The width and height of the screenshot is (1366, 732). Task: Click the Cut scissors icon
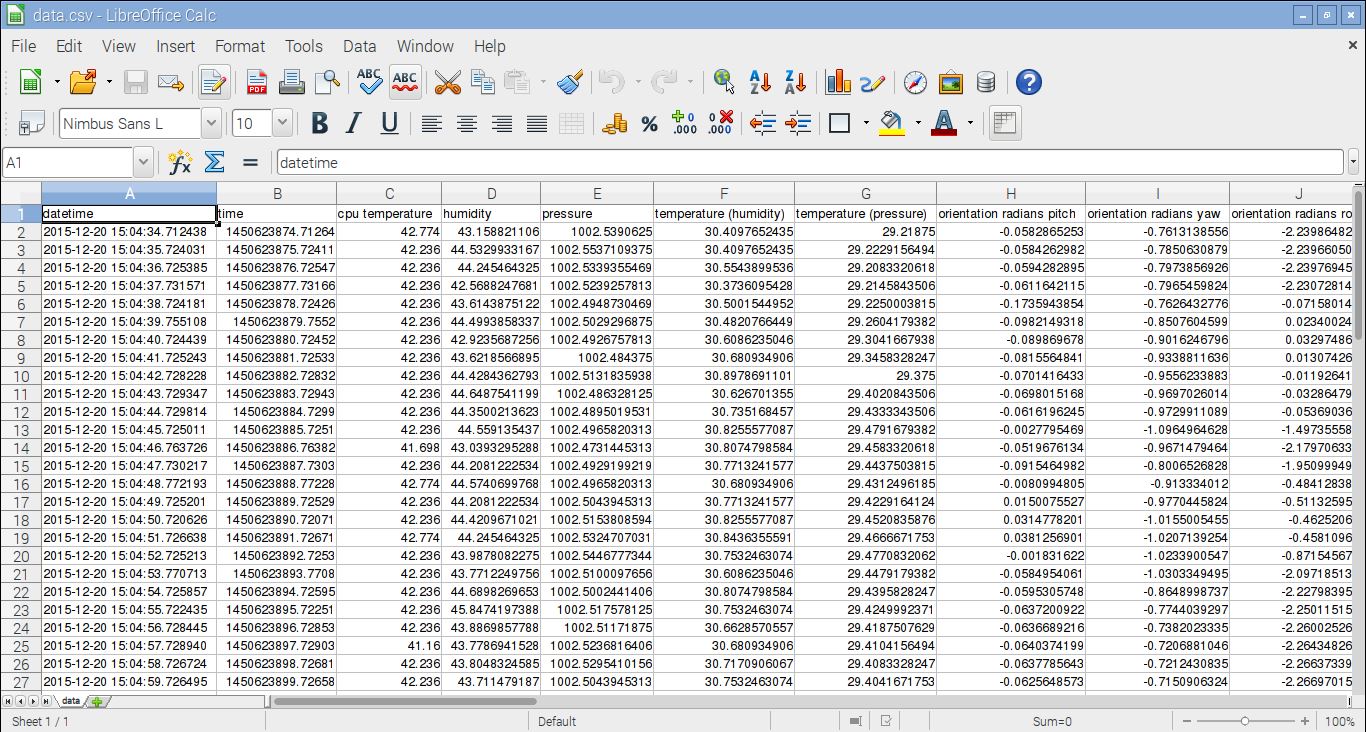pyautogui.click(x=447, y=83)
